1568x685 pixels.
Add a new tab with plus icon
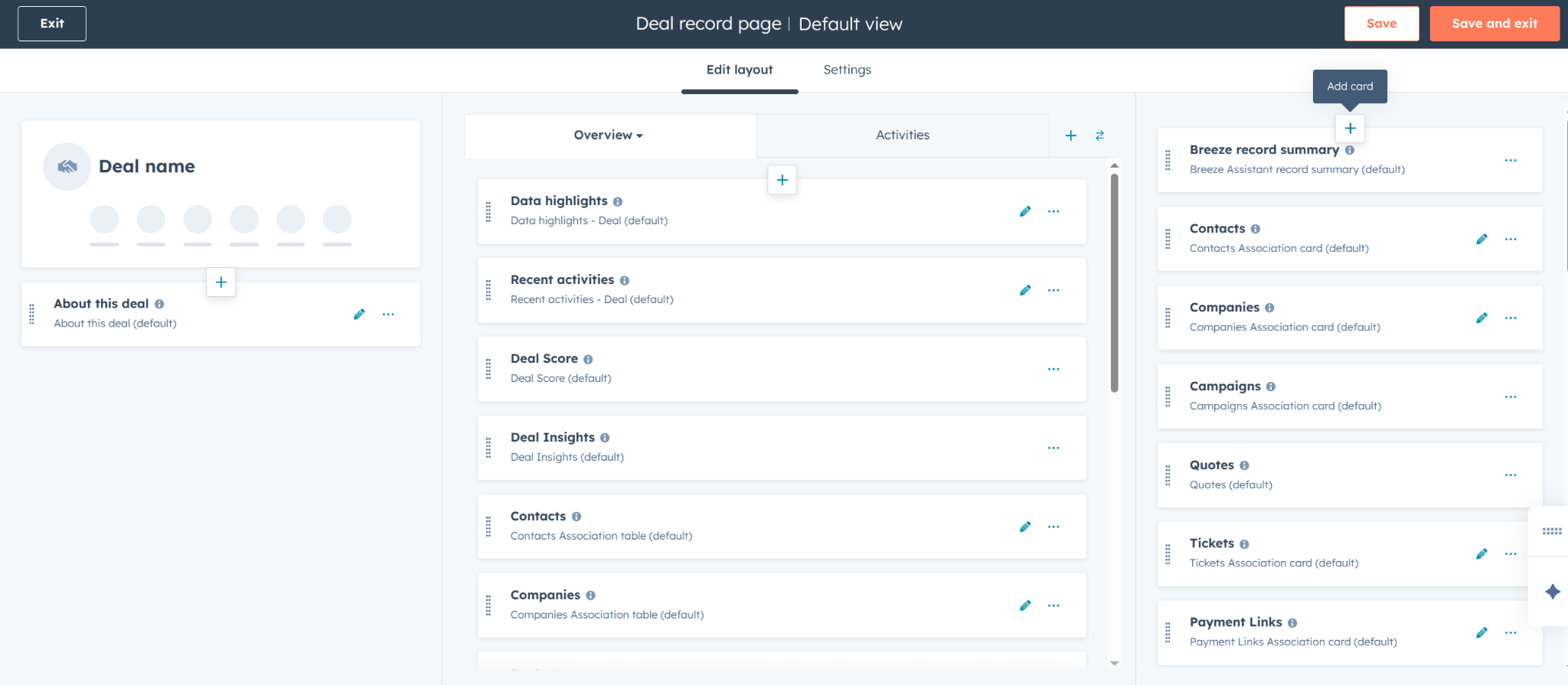point(1071,135)
